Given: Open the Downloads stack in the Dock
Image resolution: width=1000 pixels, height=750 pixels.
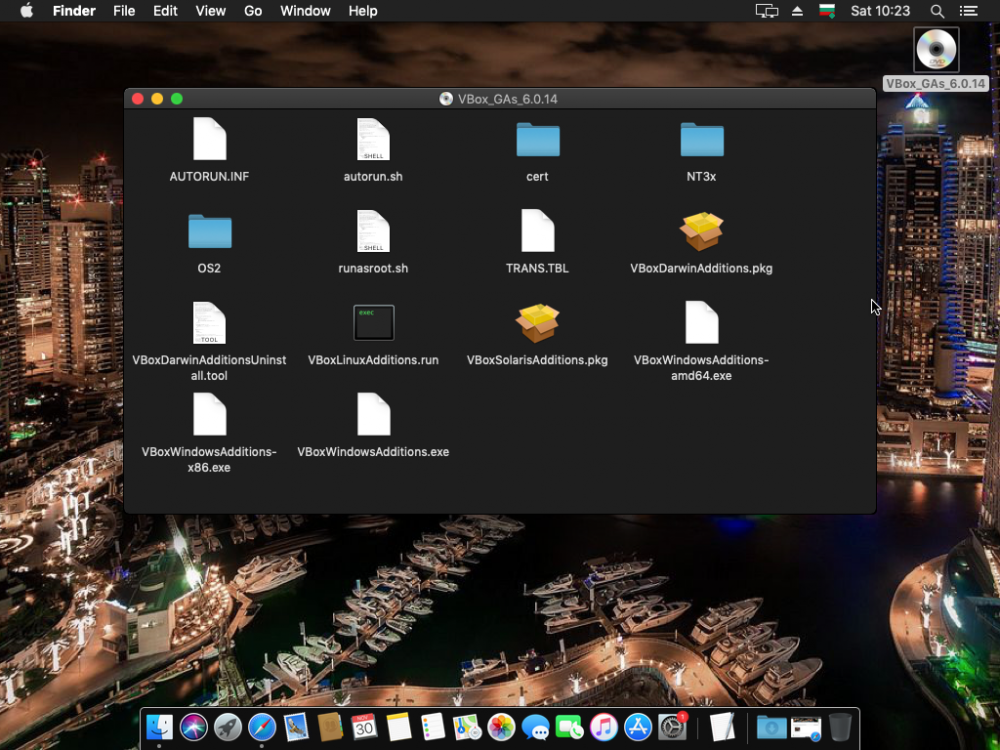Looking at the screenshot, I should (x=772, y=727).
